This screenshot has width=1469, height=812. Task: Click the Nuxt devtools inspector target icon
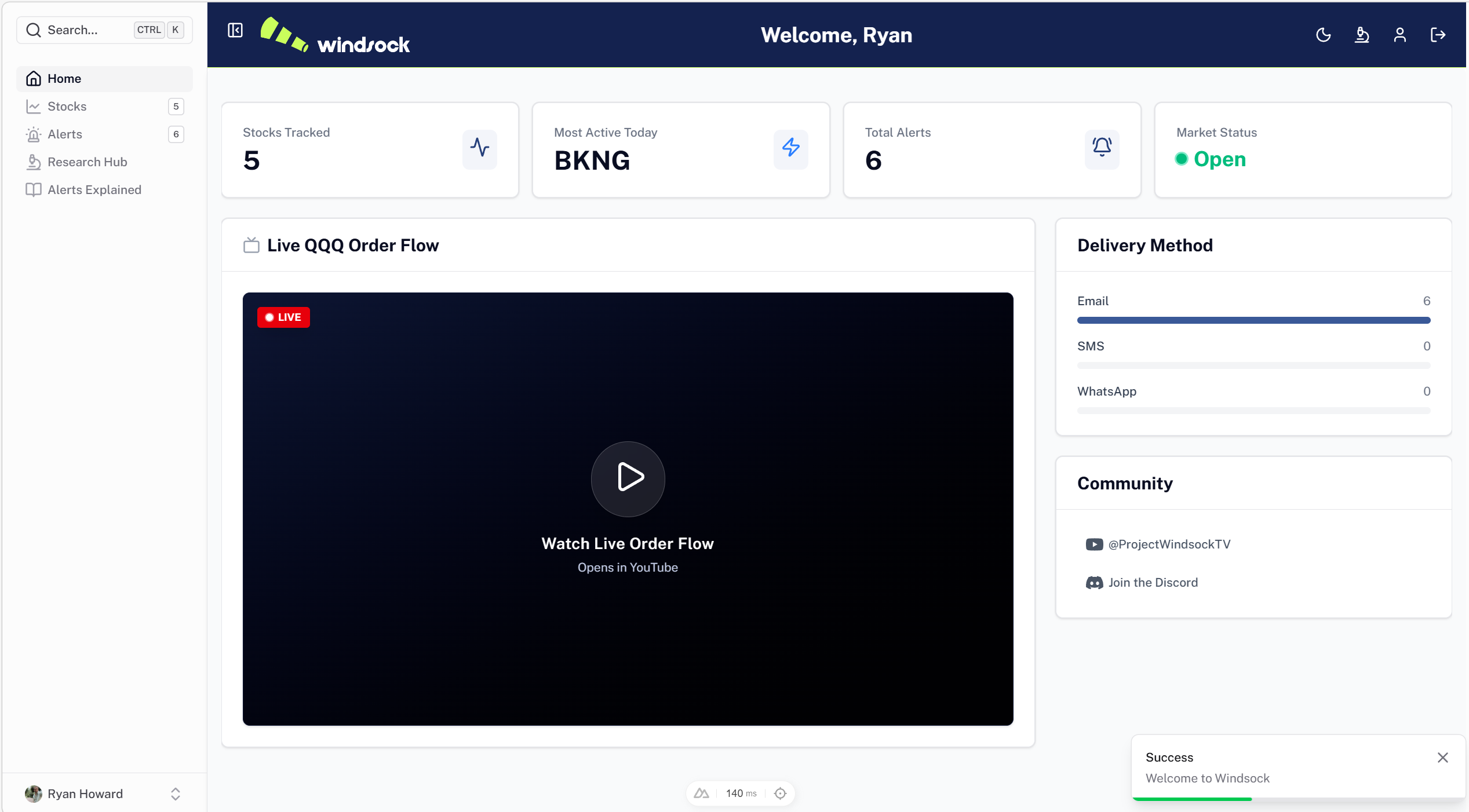[781, 793]
